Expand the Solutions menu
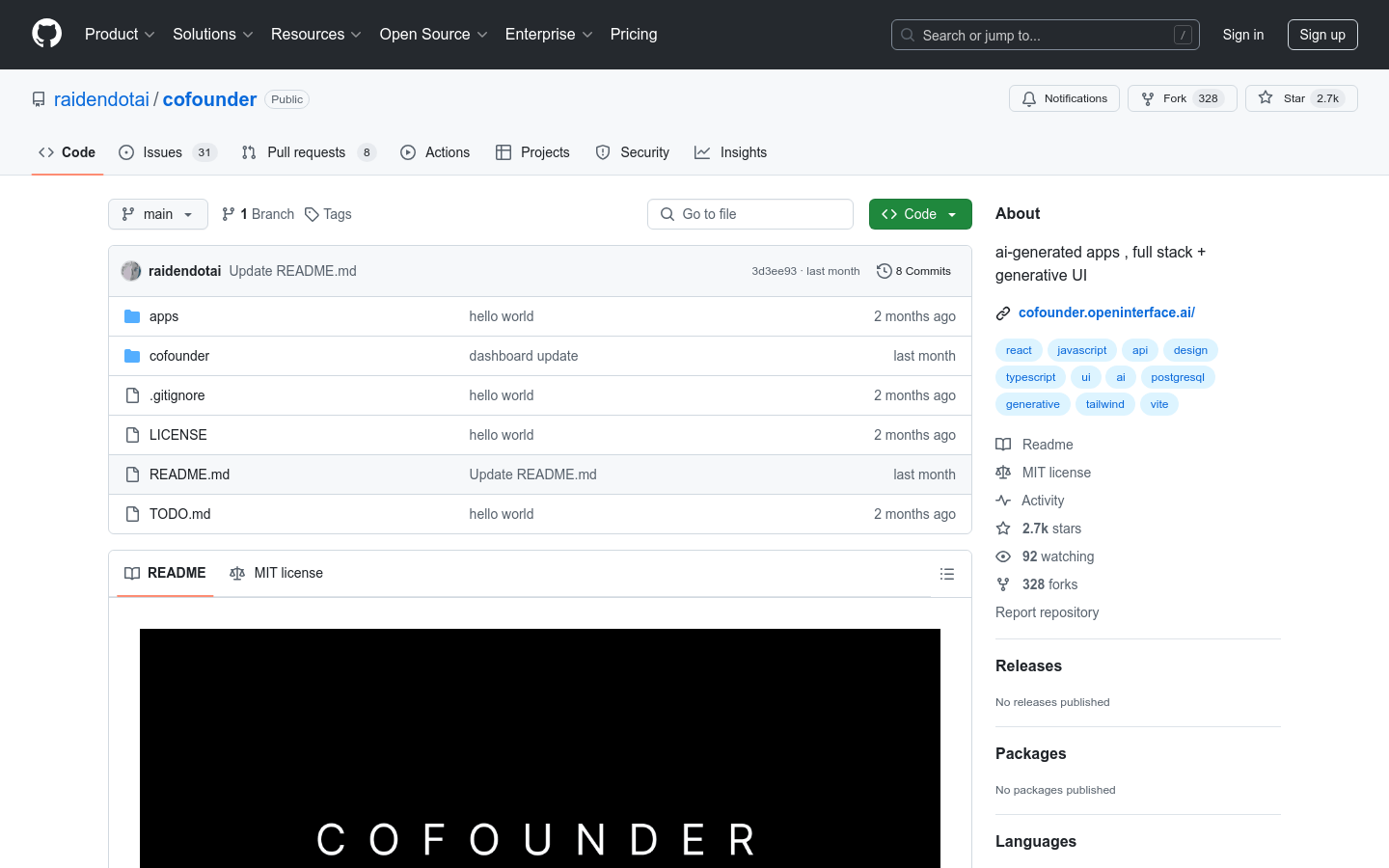This screenshot has width=1389, height=868. click(213, 34)
